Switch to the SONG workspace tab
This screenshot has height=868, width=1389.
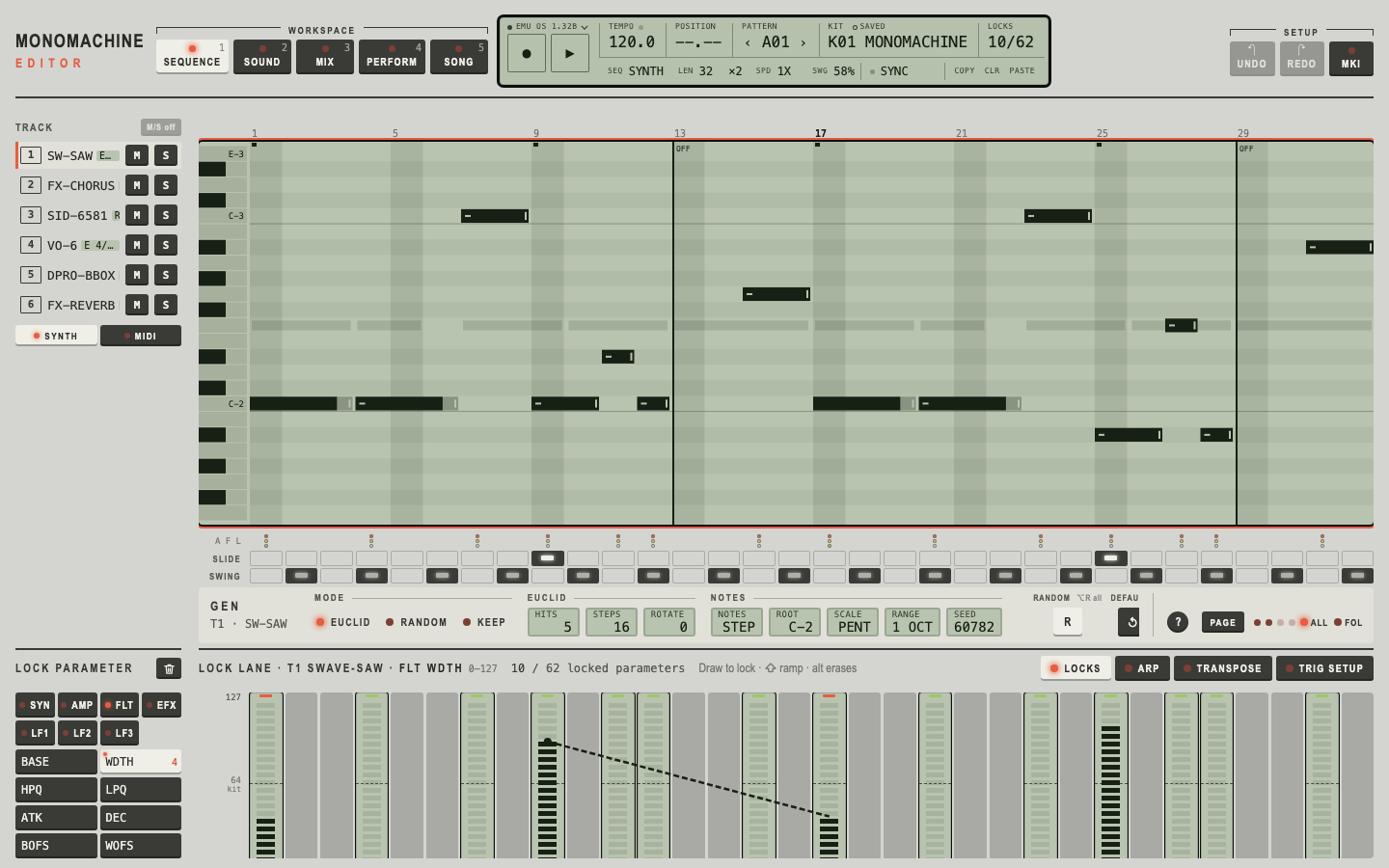point(459,56)
